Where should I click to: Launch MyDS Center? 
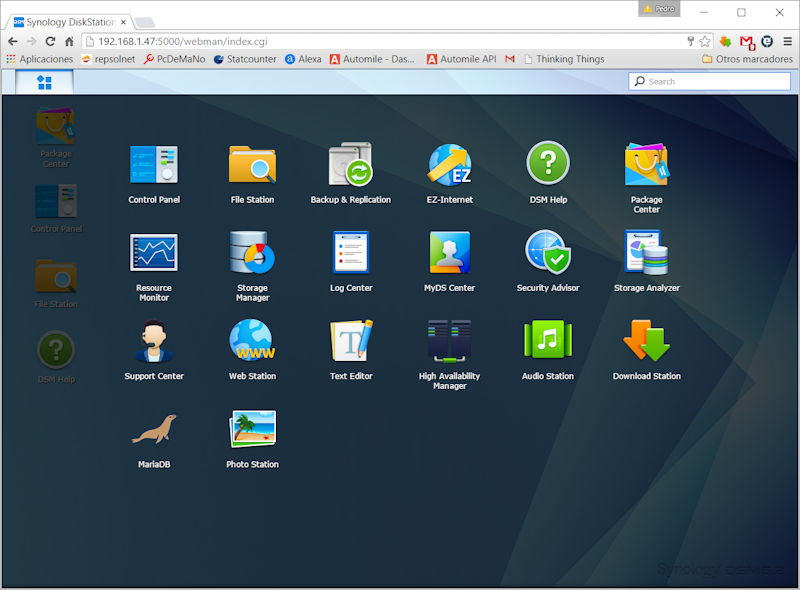(x=449, y=262)
